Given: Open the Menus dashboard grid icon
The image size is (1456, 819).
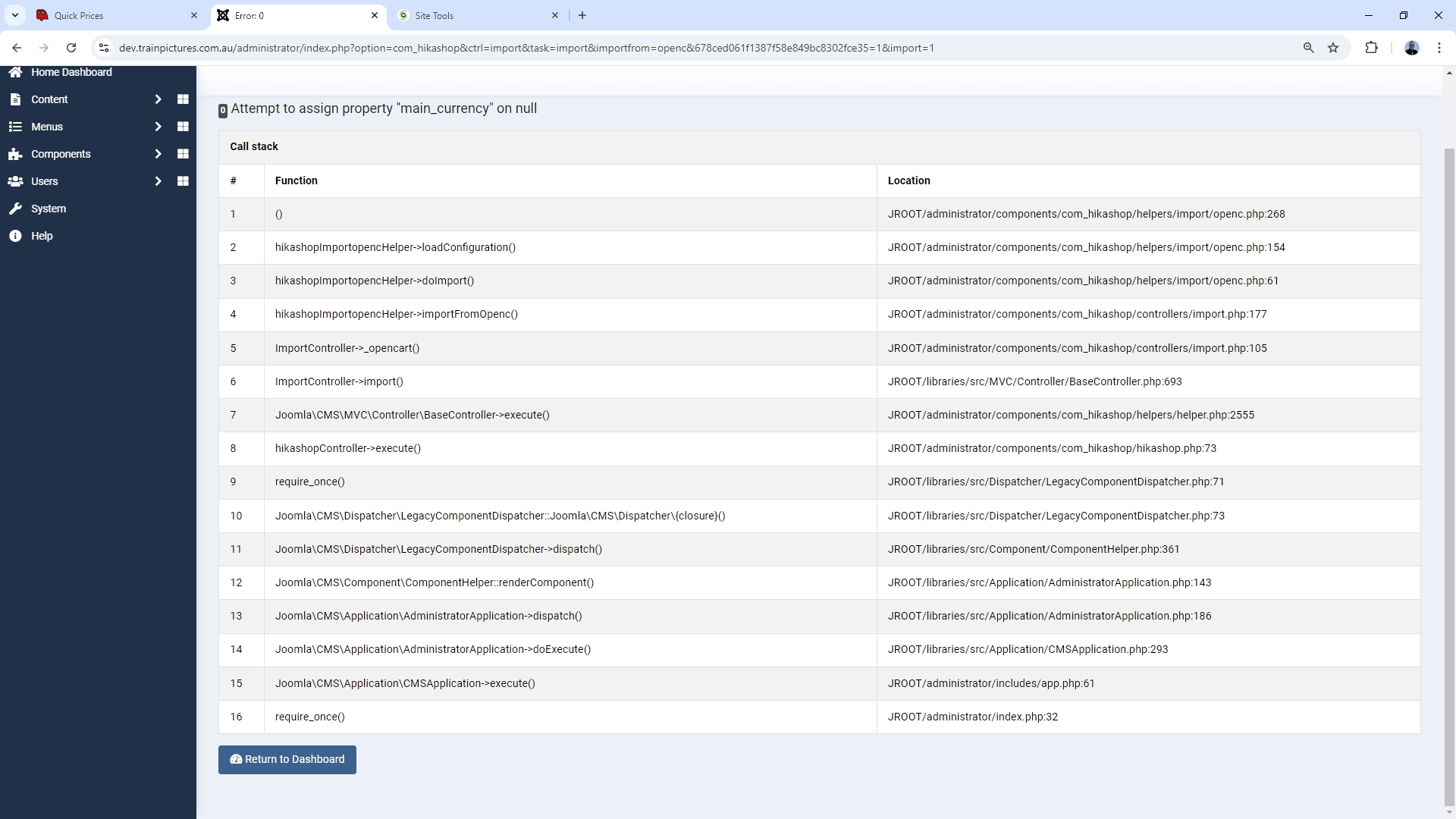Looking at the screenshot, I should [x=183, y=127].
